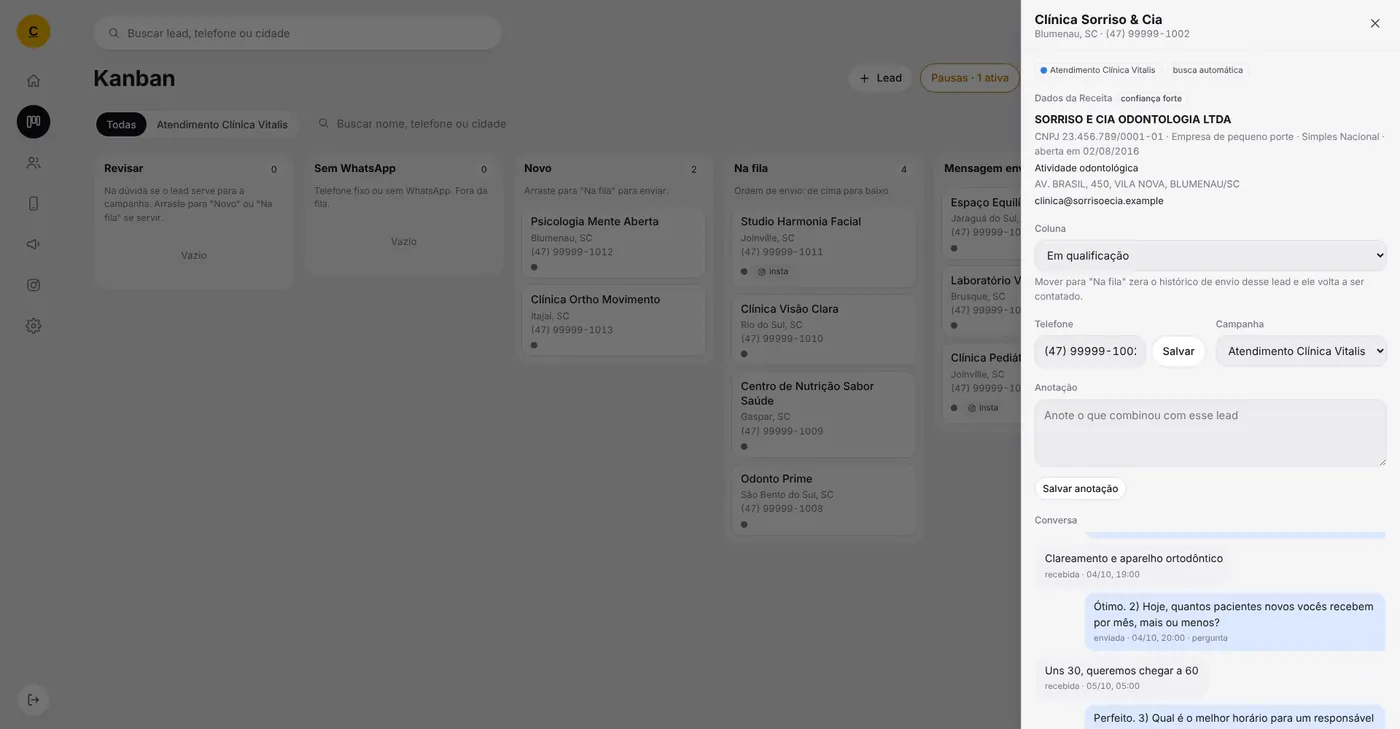Open the Psicologia Mente Aberta card
Viewport: 1400px width, 729px height.
pos(614,243)
